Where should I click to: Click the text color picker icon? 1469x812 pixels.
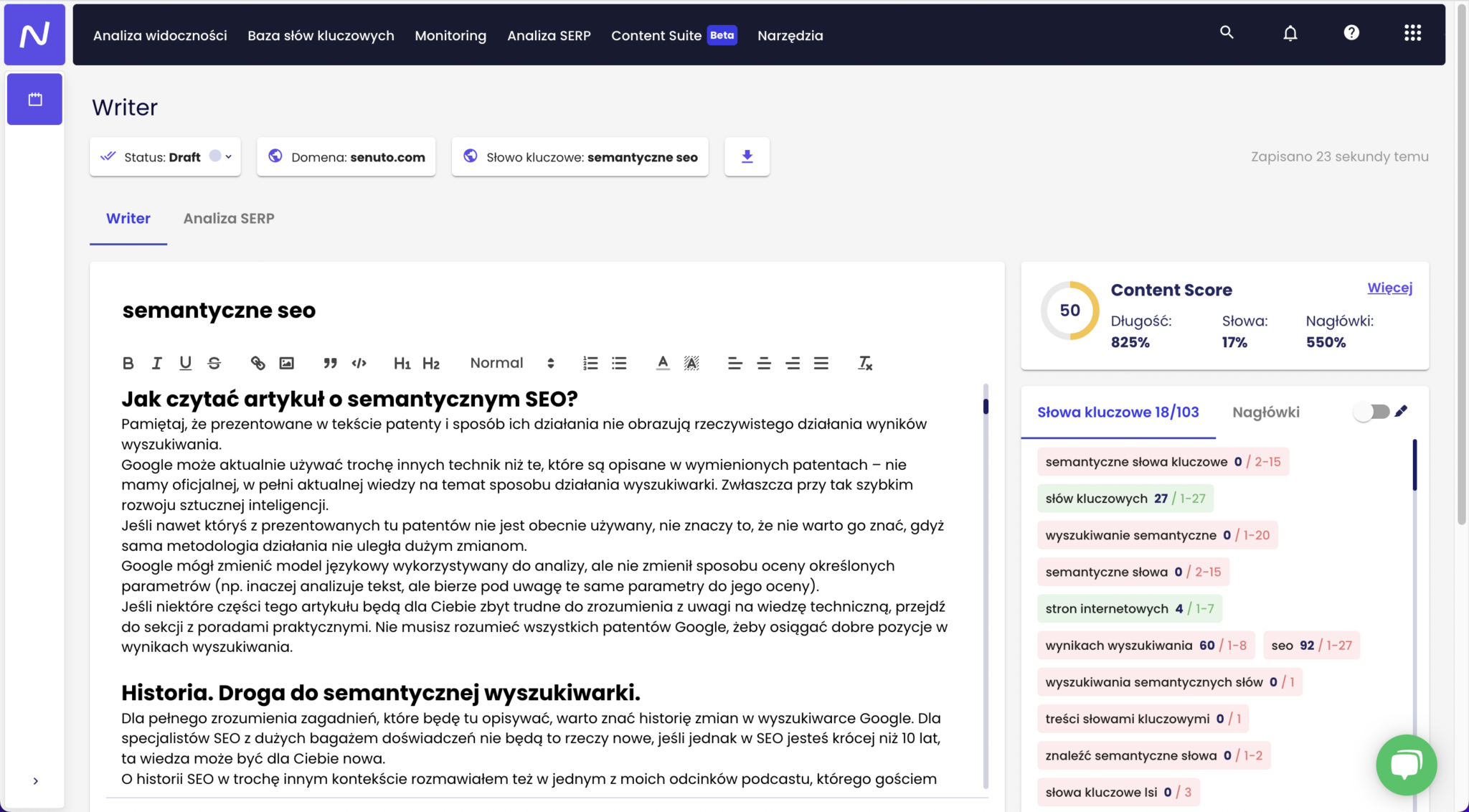tap(663, 363)
